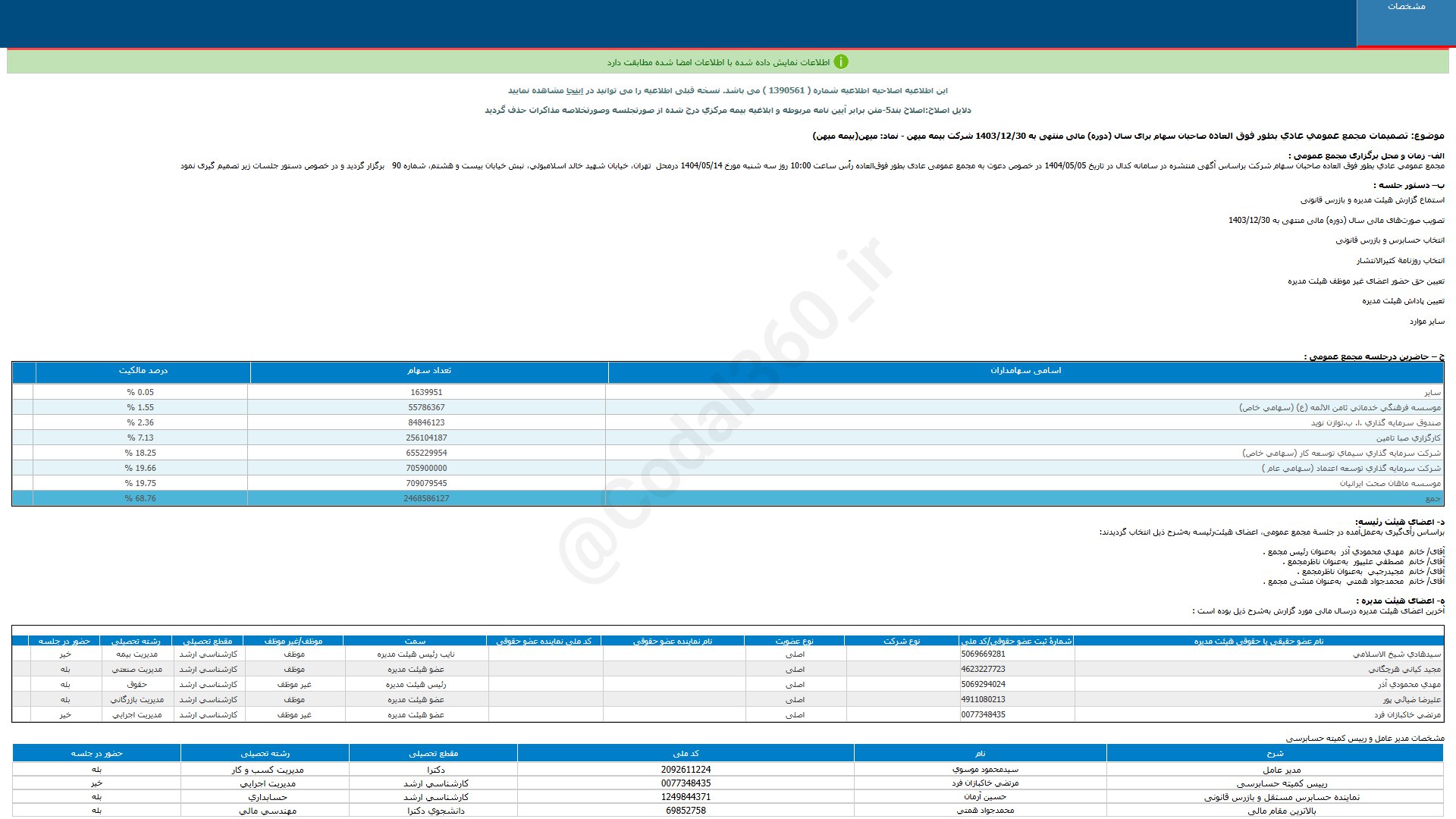Select the تعداد سهام column header
The image size is (1456, 819).
pyautogui.click(x=428, y=371)
